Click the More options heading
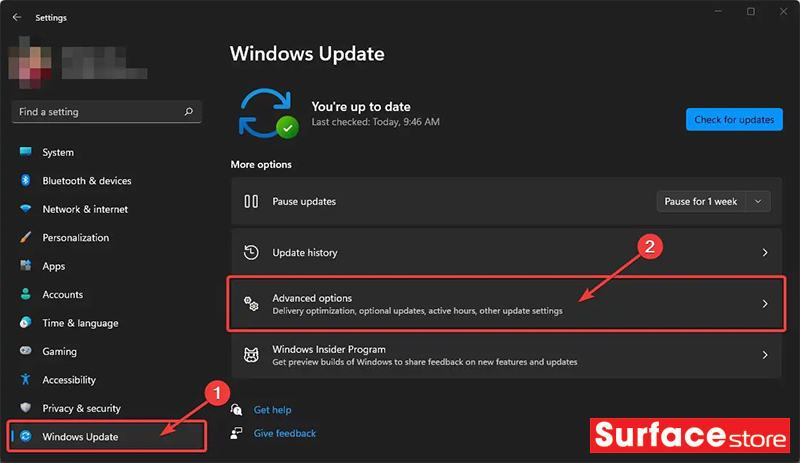 261,164
